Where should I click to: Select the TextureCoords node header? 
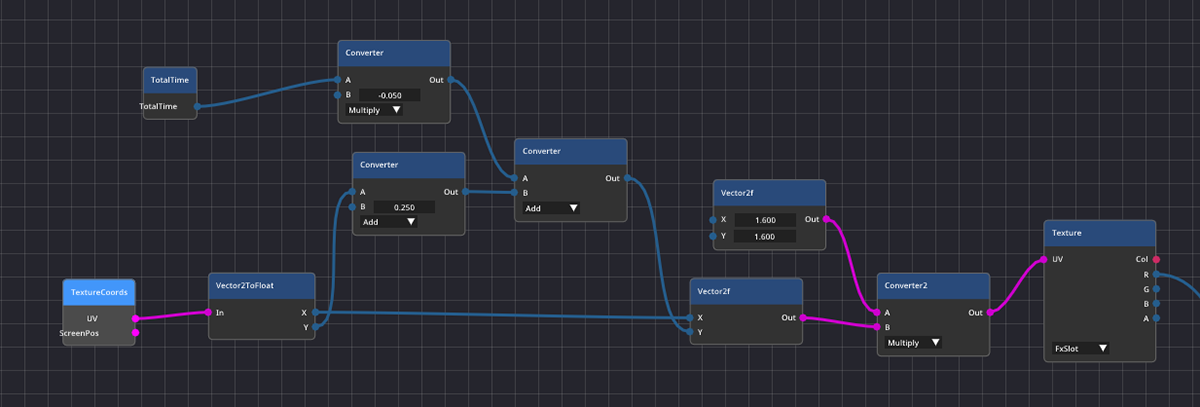click(x=98, y=293)
